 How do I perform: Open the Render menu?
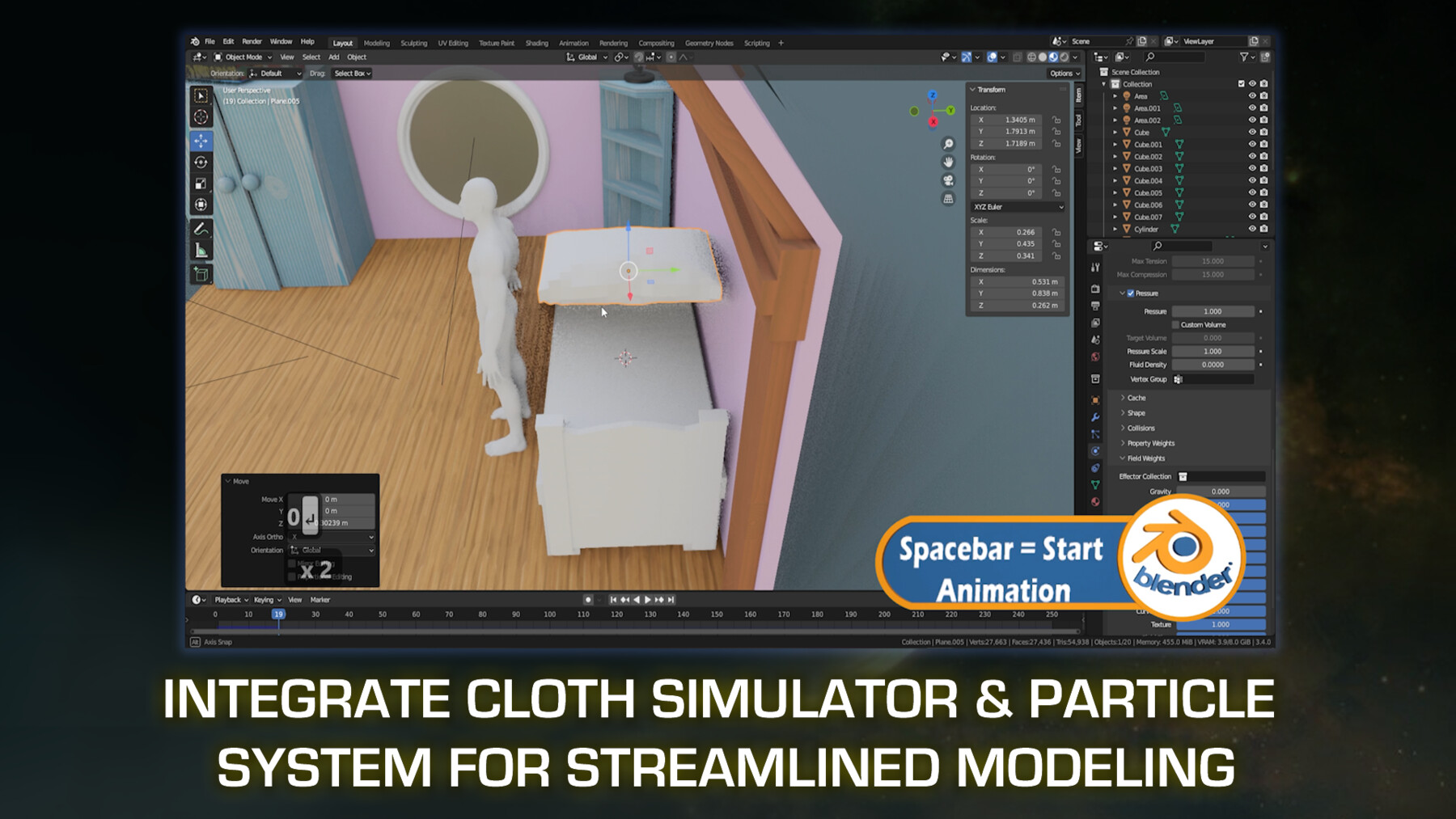click(x=251, y=42)
